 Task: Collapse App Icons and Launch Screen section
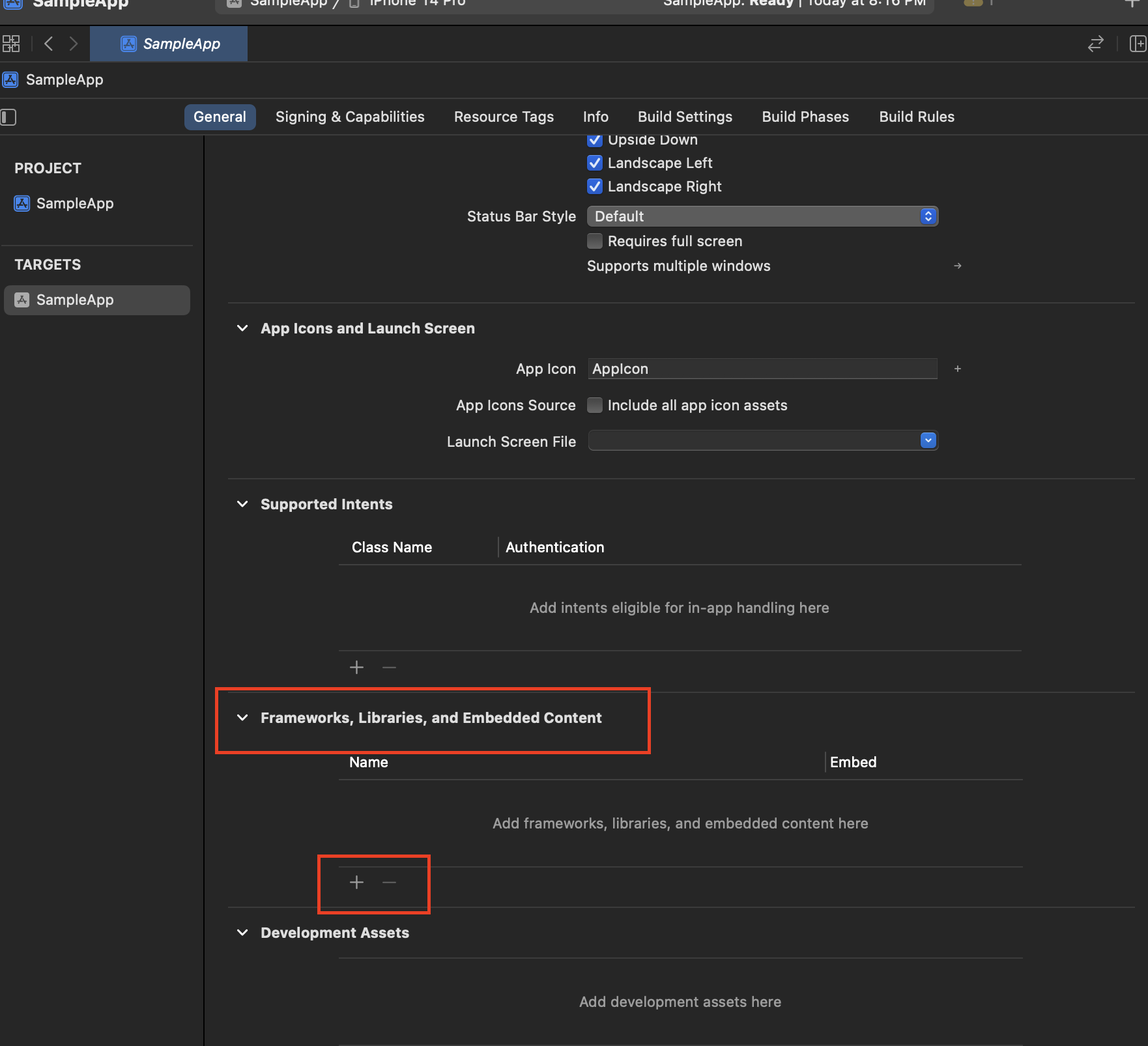pos(242,328)
